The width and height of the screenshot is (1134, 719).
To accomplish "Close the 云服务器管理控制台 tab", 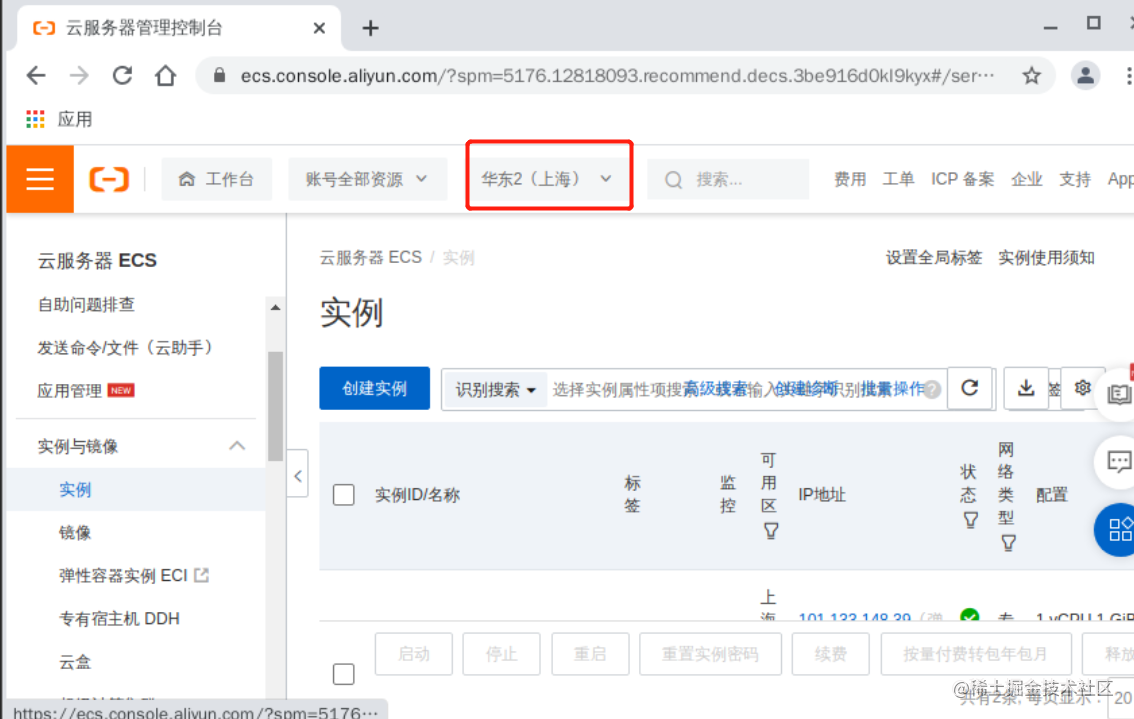I will 319,28.
